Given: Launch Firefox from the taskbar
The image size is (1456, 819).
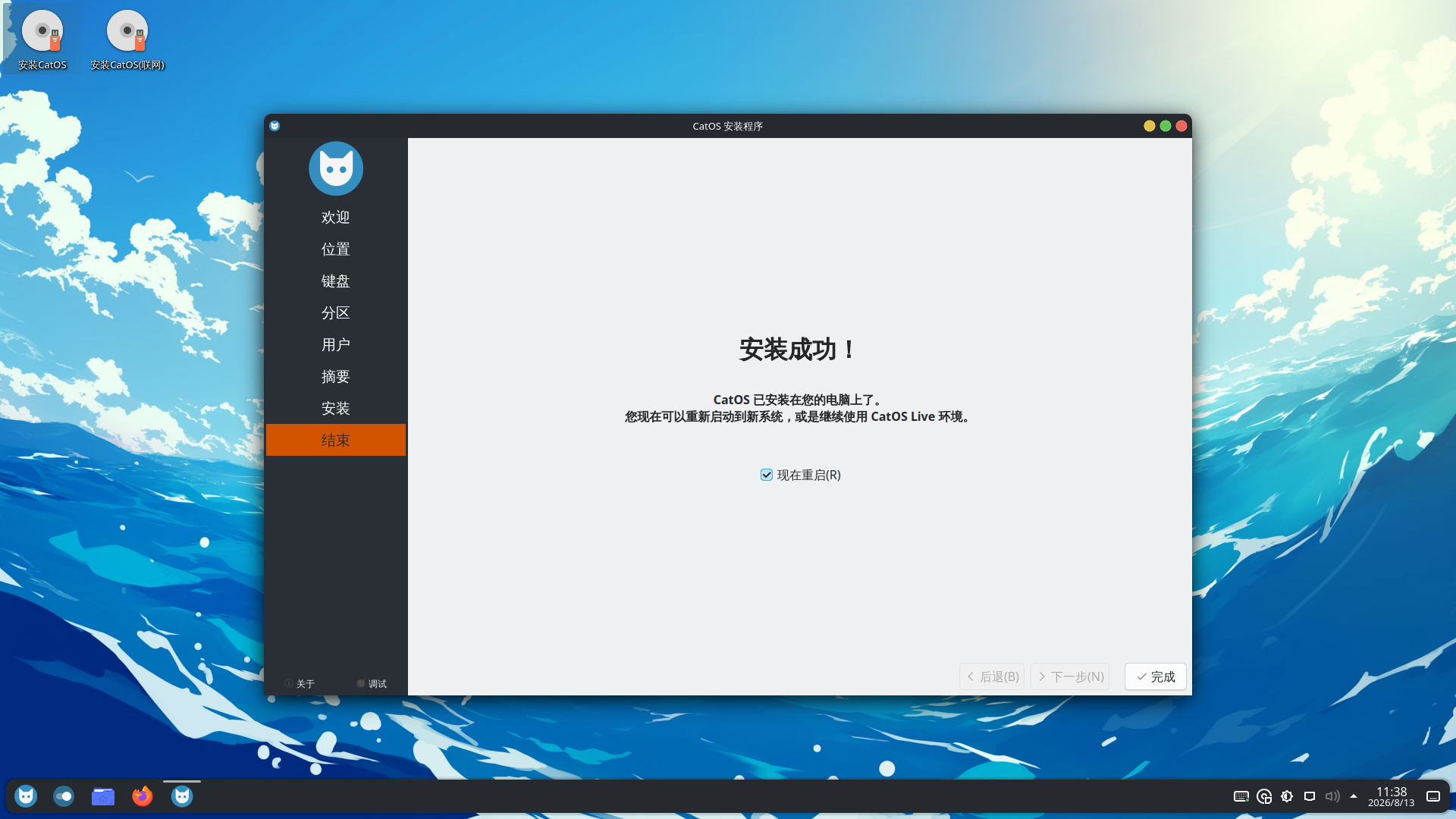Looking at the screenshot, I should tap(143, 796).
